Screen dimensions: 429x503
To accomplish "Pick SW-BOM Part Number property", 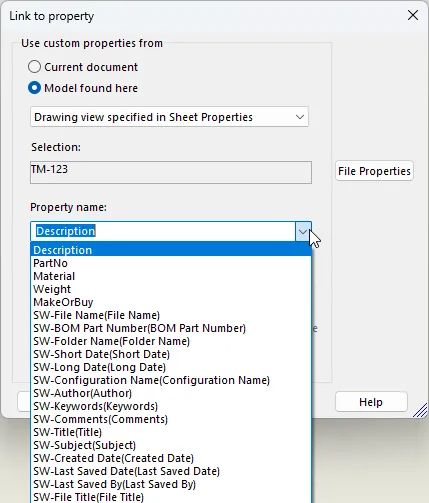I will pos(171,328).
